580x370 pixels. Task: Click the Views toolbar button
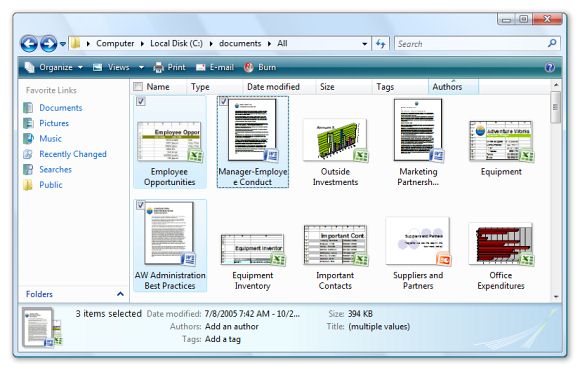pyautogui.click(x=112, y=67)
